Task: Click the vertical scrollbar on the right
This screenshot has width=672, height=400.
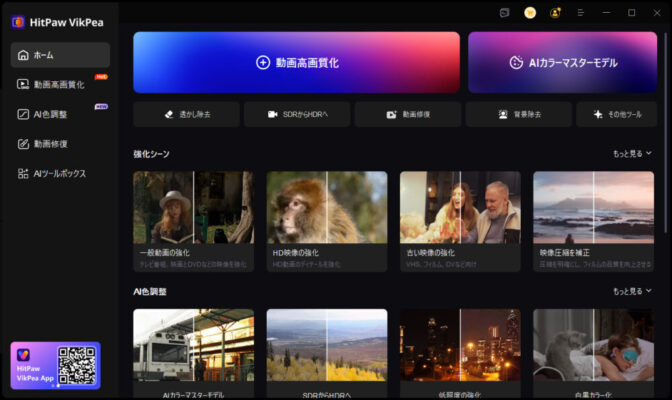Action: [x=666, y=133]
